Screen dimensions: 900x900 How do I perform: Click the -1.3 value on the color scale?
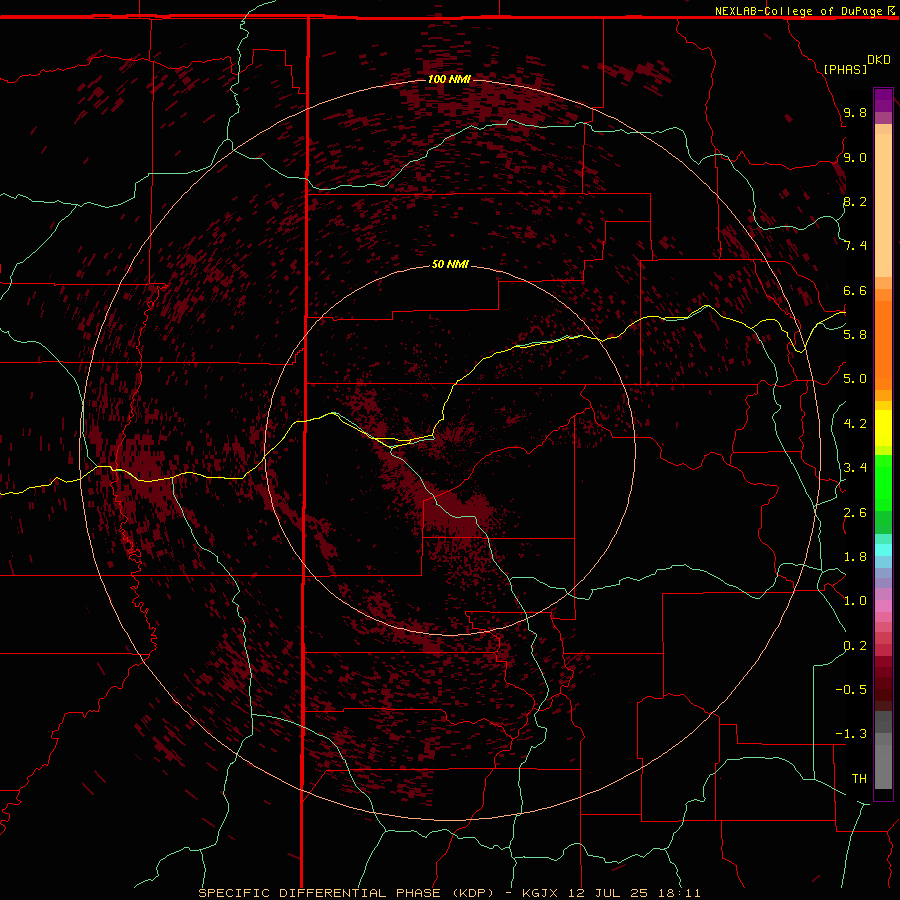pyautogui.click(x=851, y=734)
